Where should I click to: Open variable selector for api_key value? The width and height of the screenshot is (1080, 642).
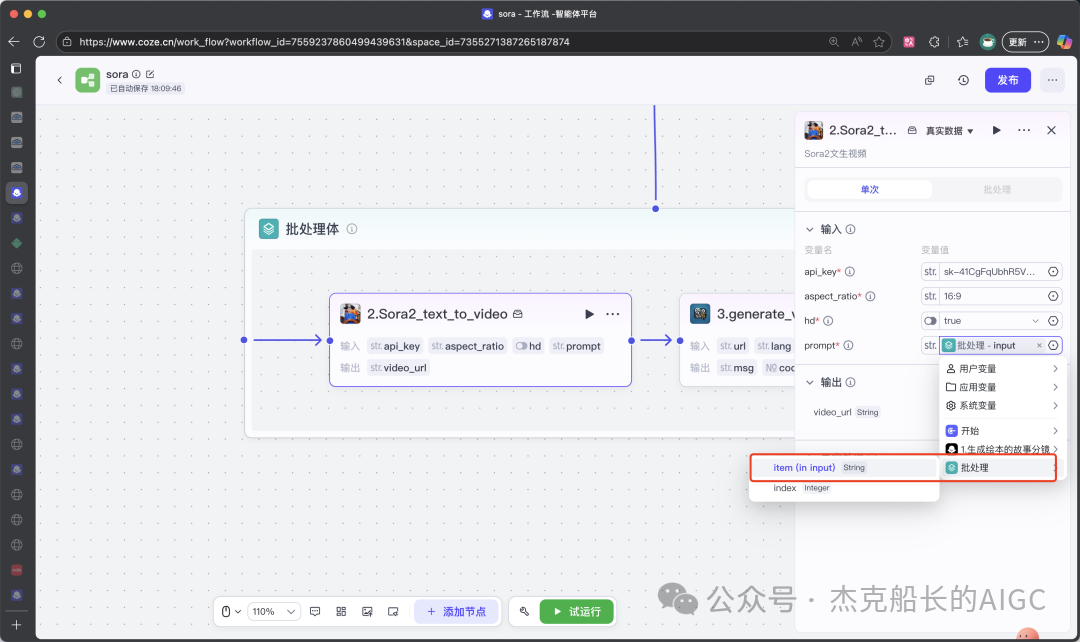pos(1053,271)
